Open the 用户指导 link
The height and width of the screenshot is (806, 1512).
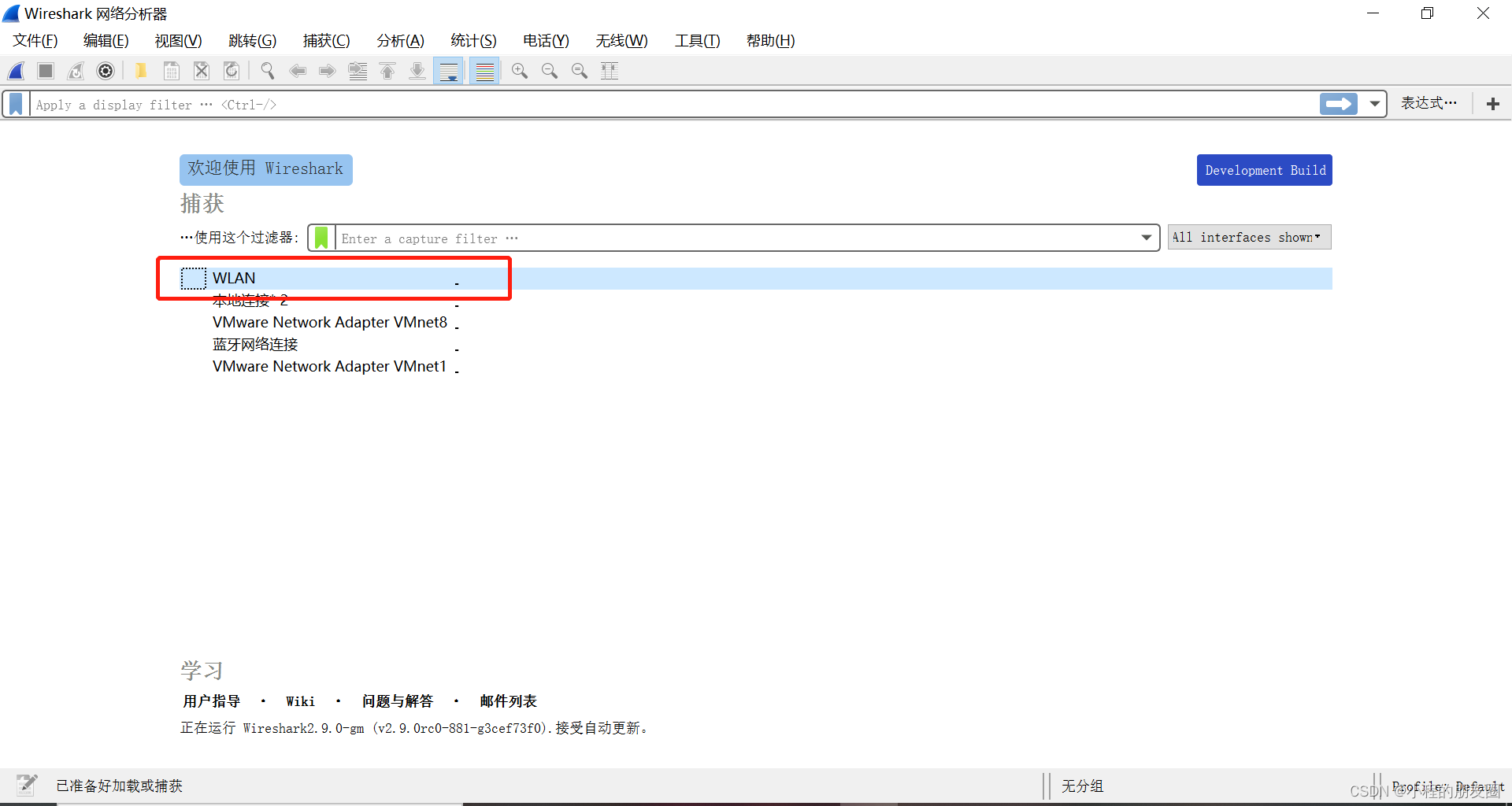coord(212,701)
